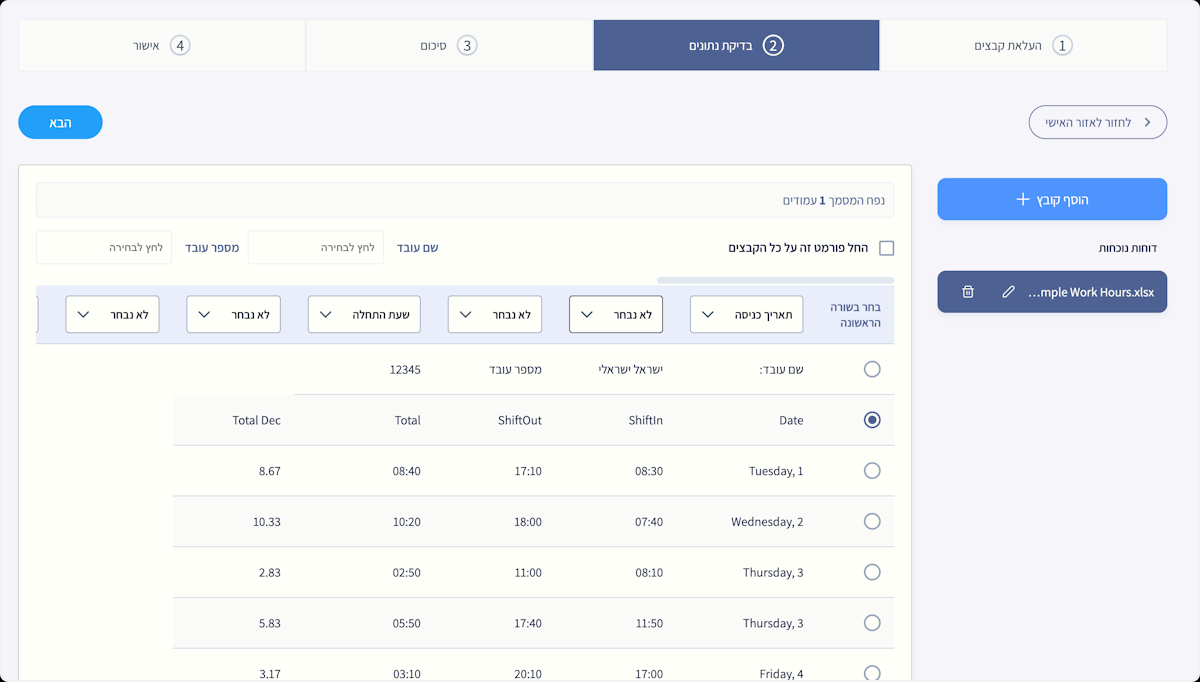Click step 3 circle icon
Viewport: 1200px width, 682px height.
coord(467,46)
